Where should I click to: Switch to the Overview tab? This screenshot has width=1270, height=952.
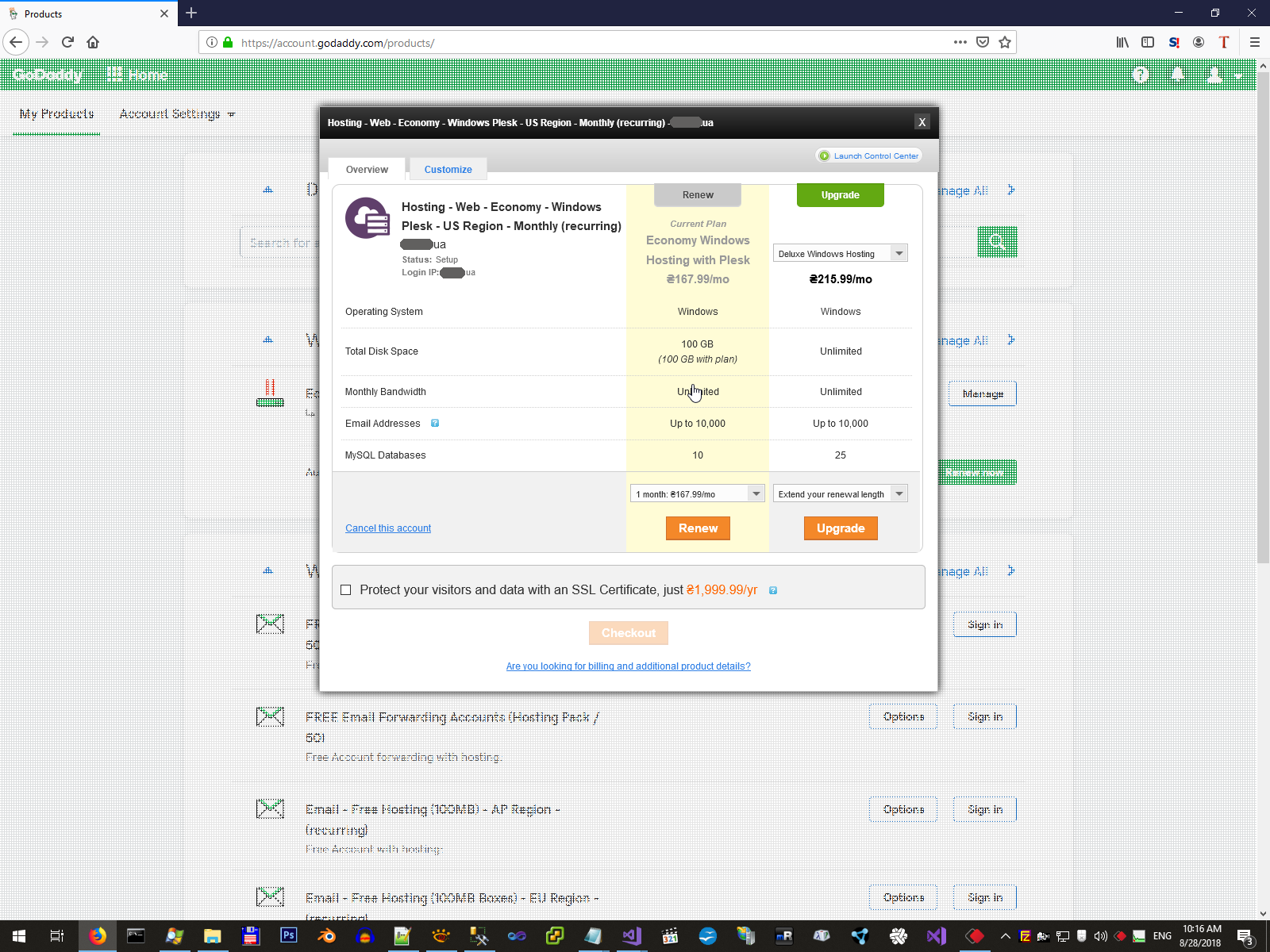367,170
